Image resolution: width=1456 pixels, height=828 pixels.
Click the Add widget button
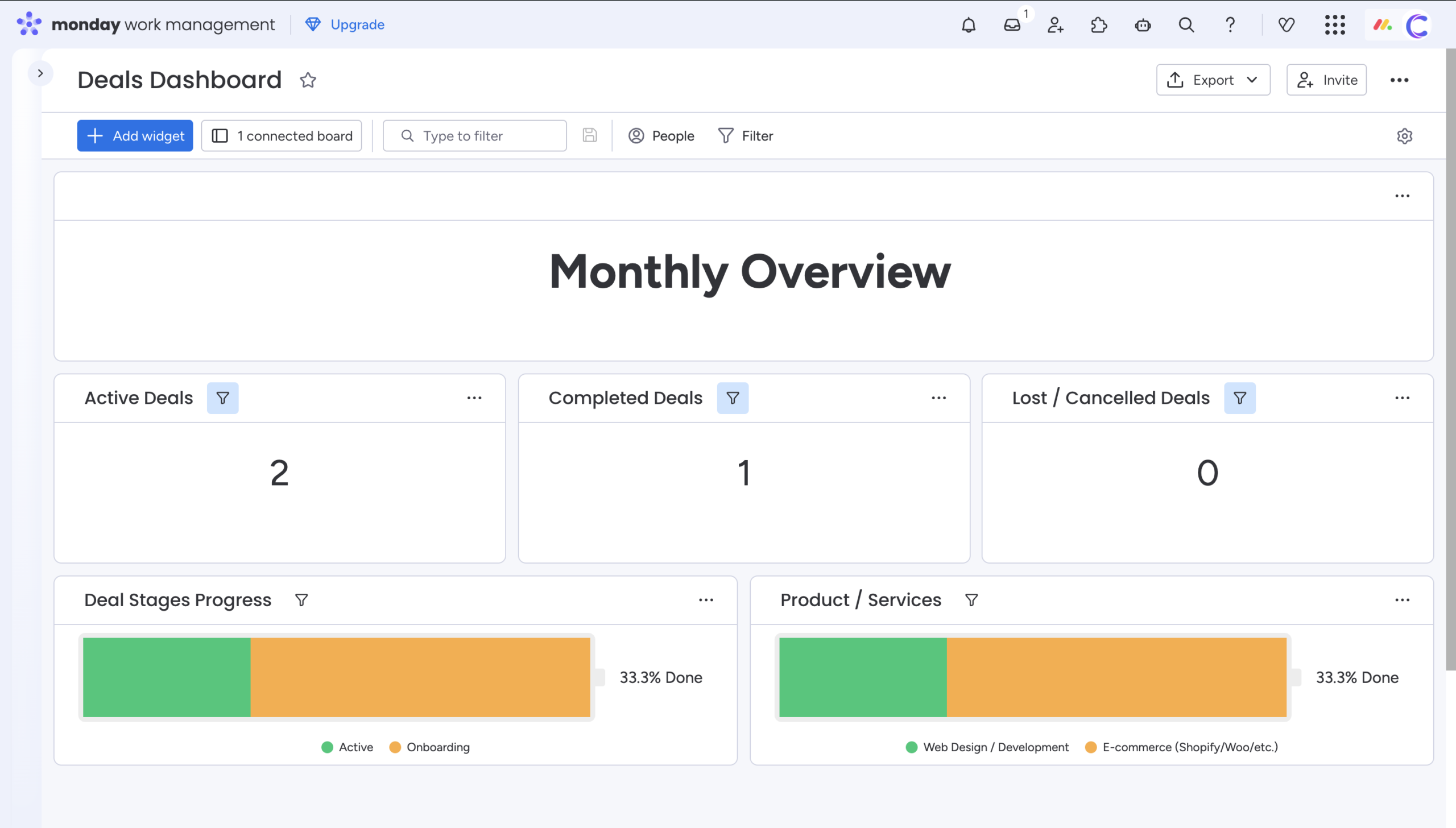(x=135, y=136)
